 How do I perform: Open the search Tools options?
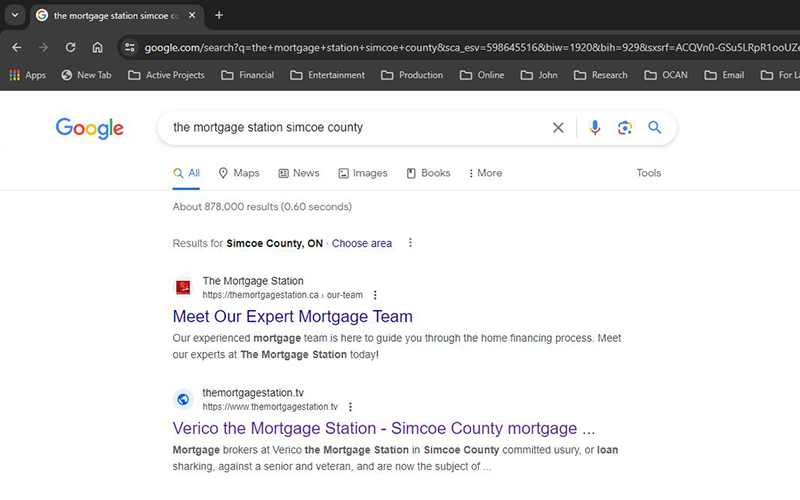click(648, 173)
